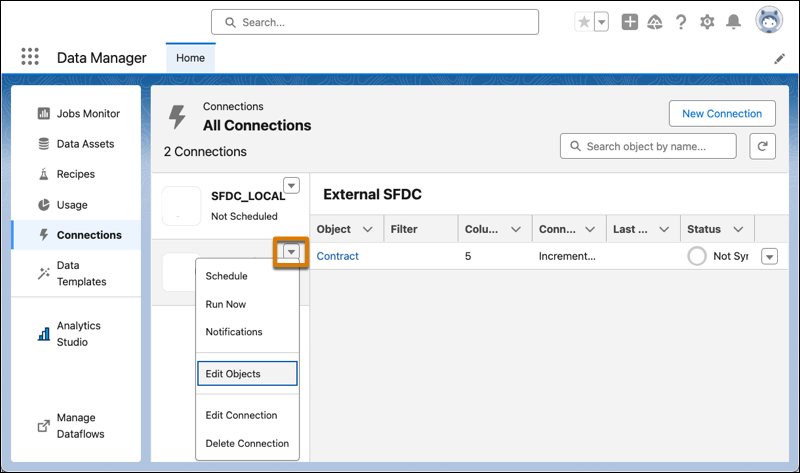Image resolution: width=800 pixels, height=473 pixels.
Task: Open the Contract object link
Action: click(x=338, y=256)
